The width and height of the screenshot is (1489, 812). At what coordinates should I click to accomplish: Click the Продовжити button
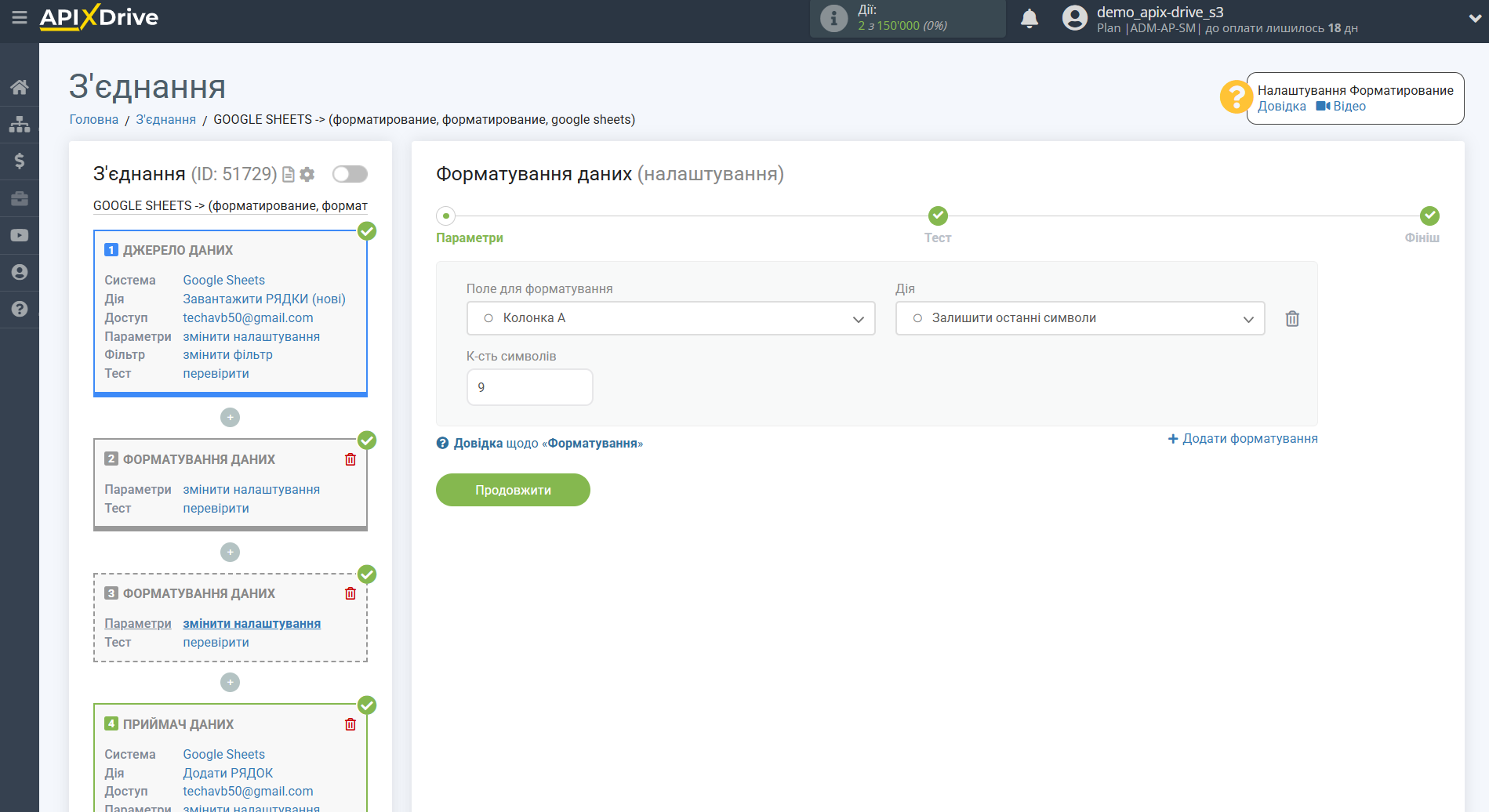[x=513, y=490]
